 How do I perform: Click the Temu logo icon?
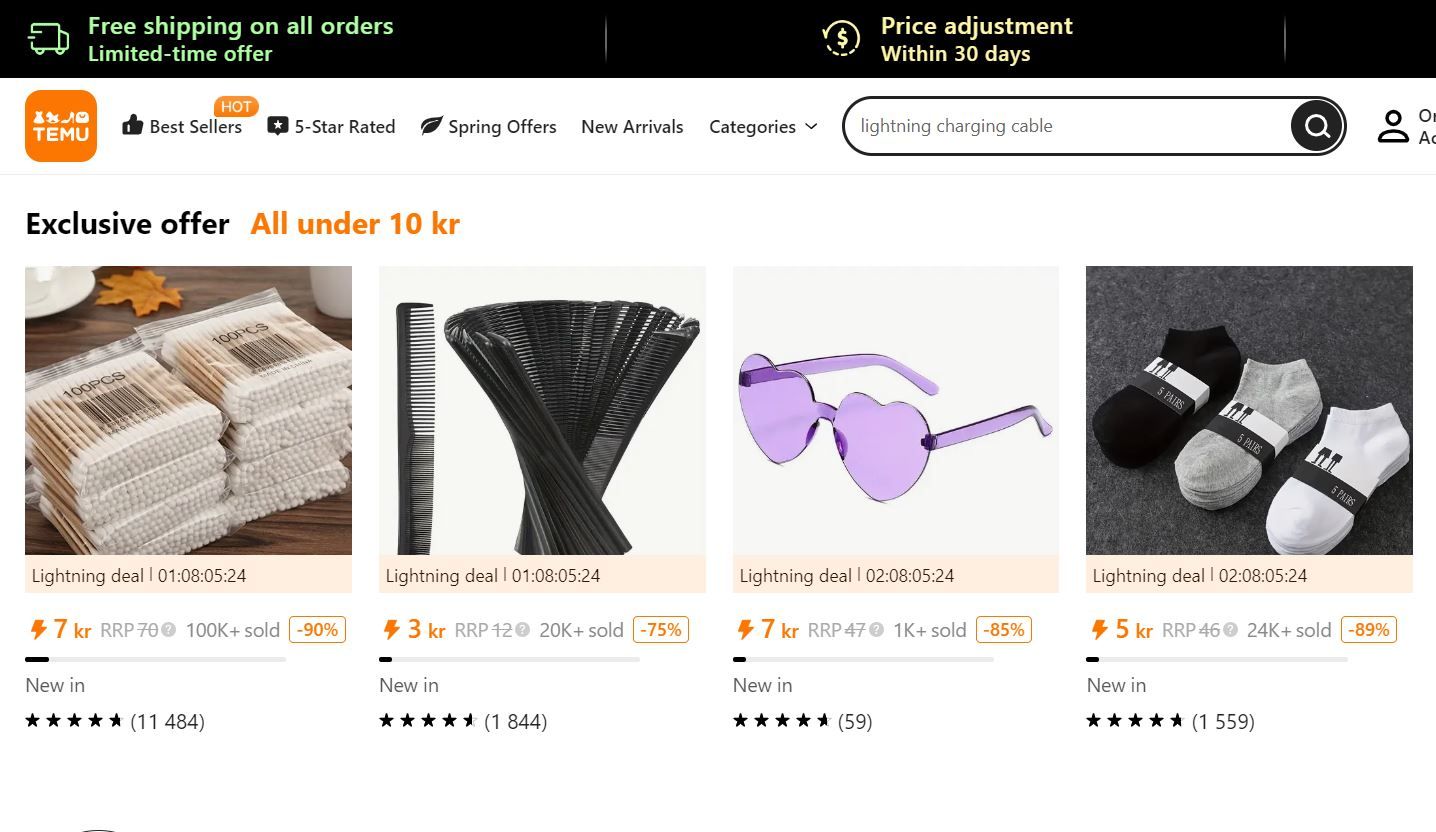[61, 126]
